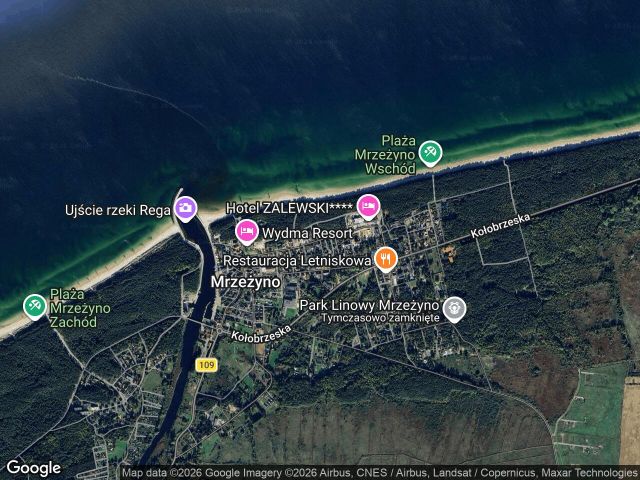
Task: Click the Ujście rzeki Rega camera pin
Action: click(x=186, y=209)
